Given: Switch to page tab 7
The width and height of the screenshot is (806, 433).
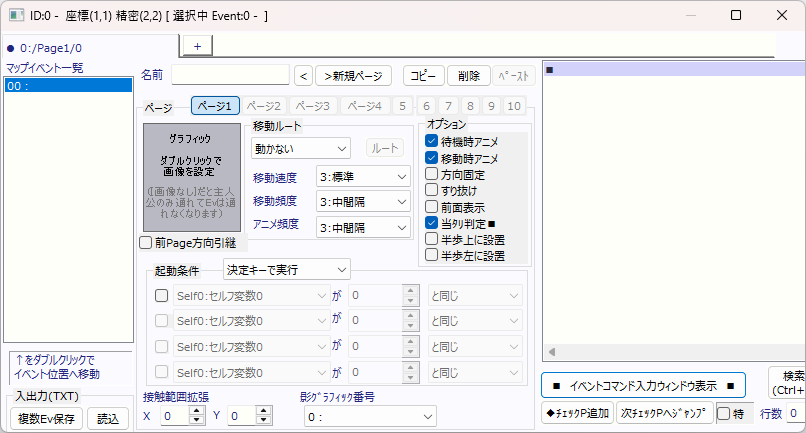Looking at the screenshot, I should tap(448, 106).
